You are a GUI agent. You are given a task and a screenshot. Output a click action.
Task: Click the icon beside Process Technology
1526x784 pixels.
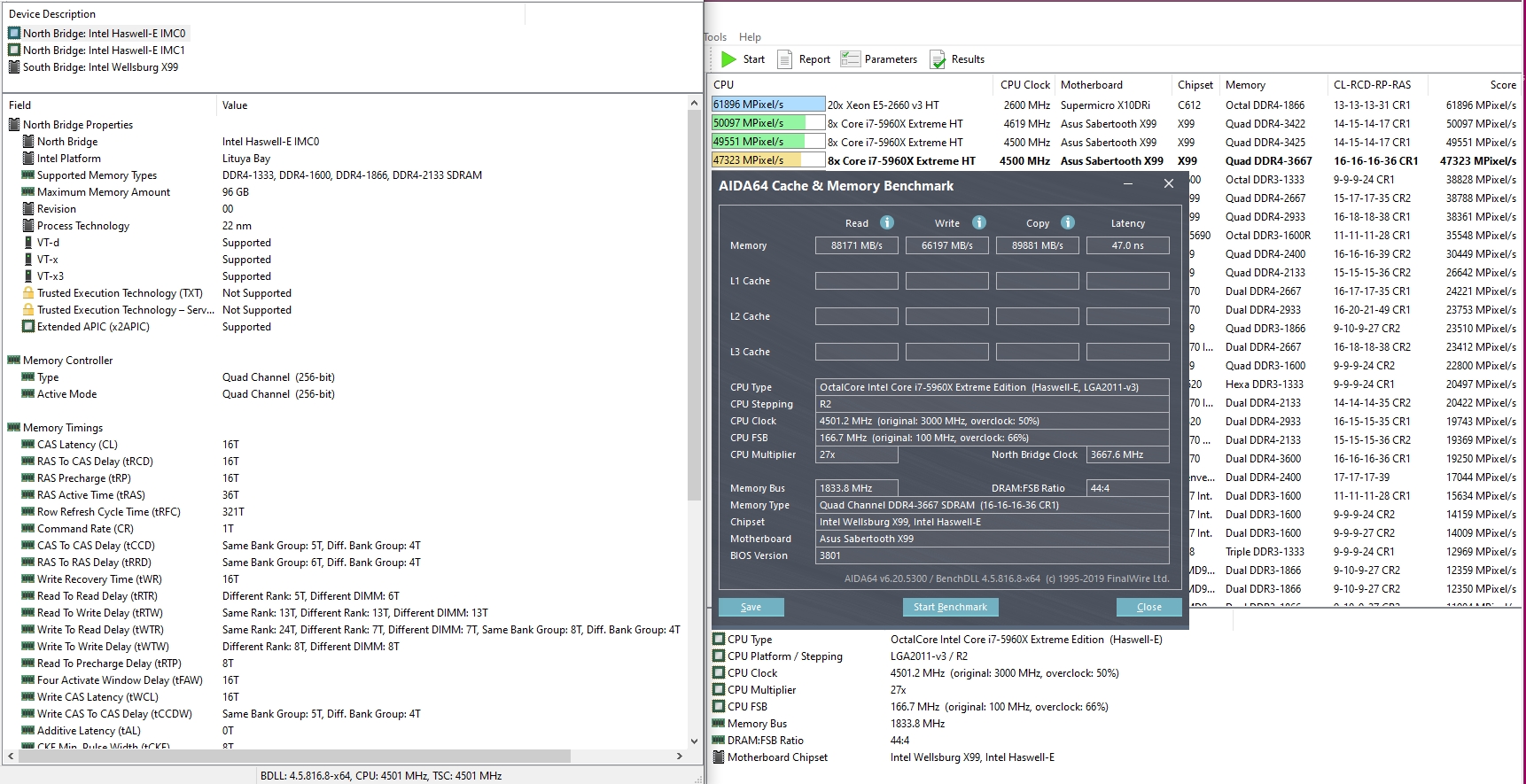click(28, 226)
